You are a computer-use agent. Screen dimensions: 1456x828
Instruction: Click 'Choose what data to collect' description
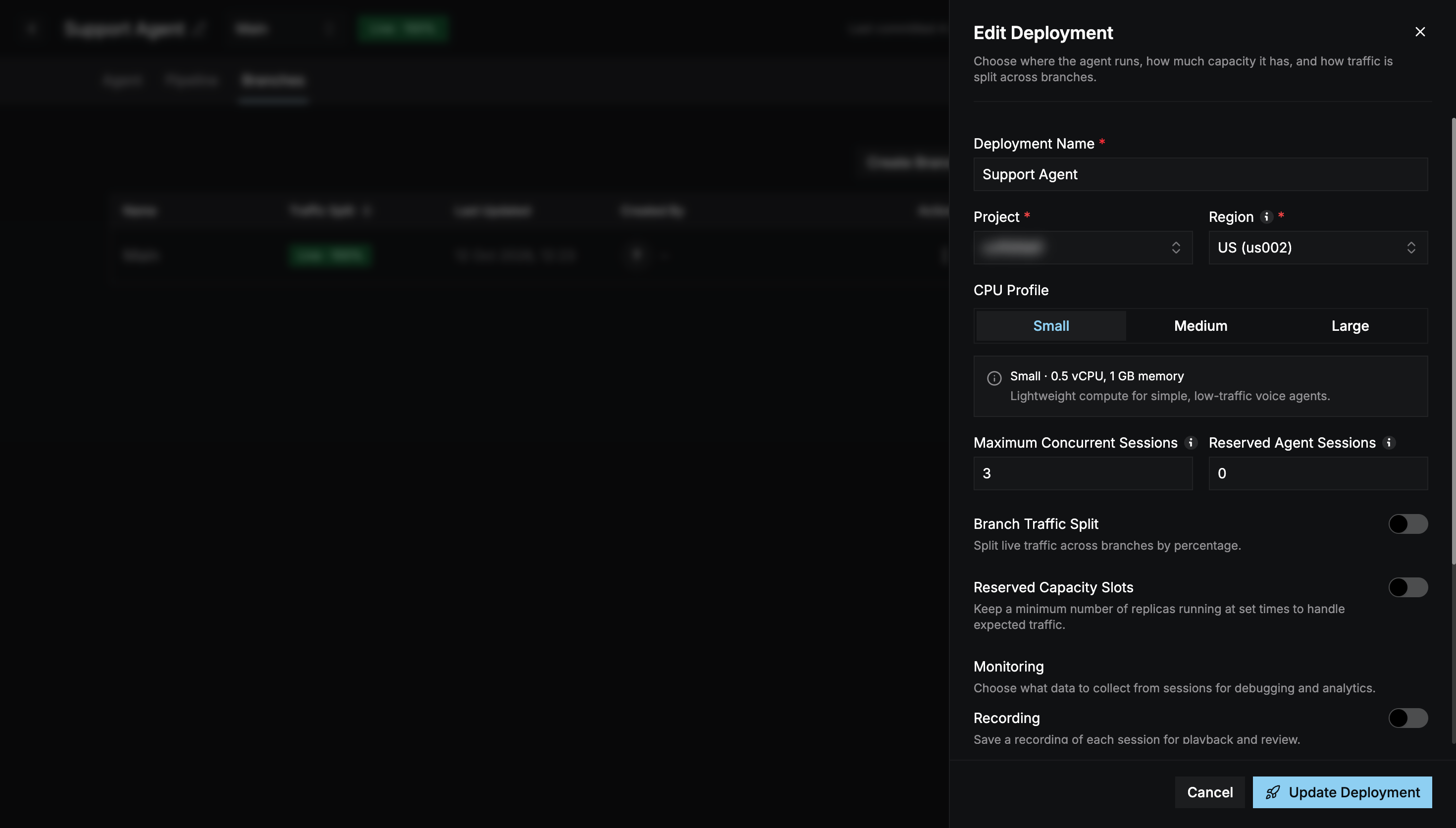pos(1174,688)
